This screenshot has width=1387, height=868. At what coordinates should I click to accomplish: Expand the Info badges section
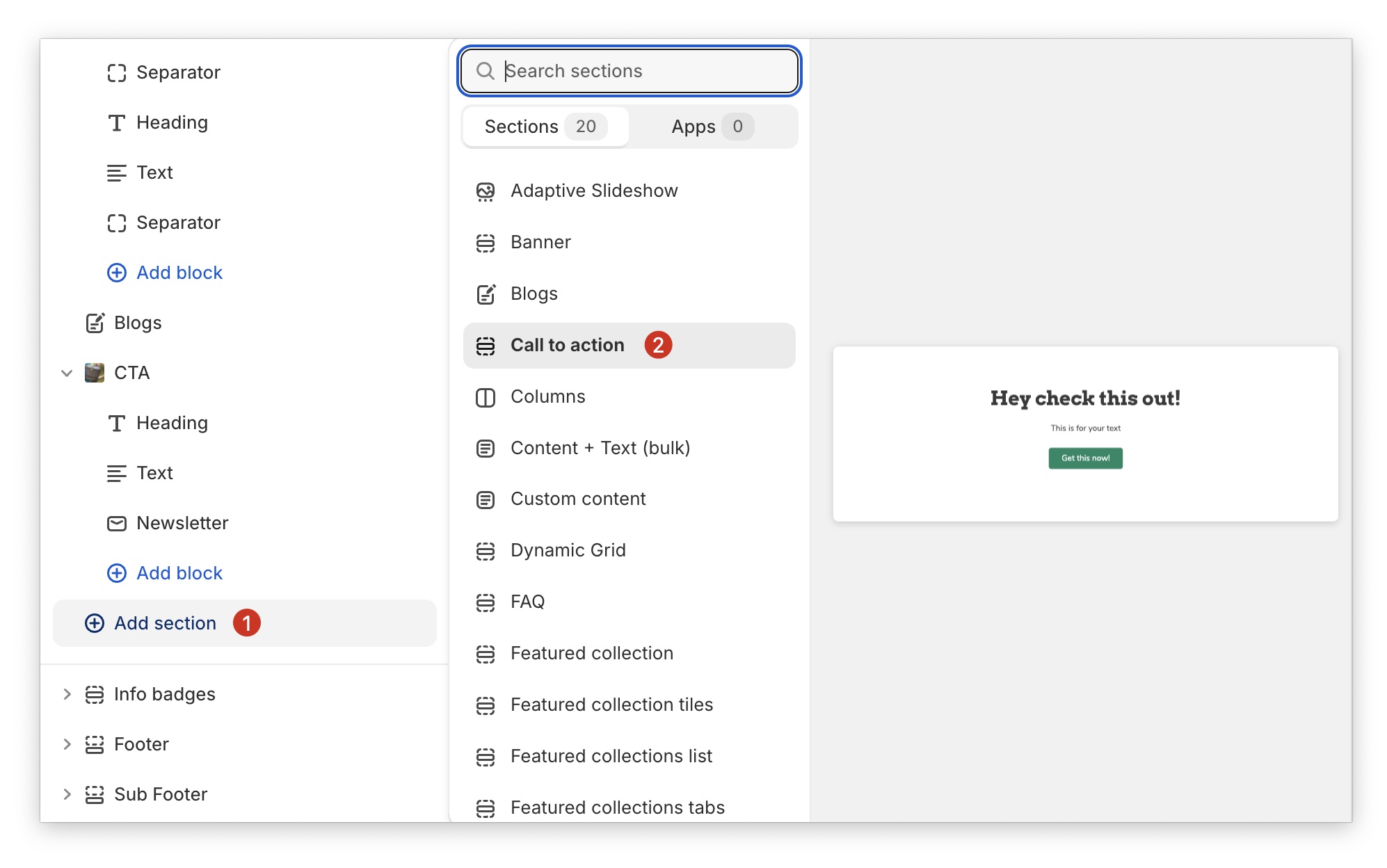[67, 694]
